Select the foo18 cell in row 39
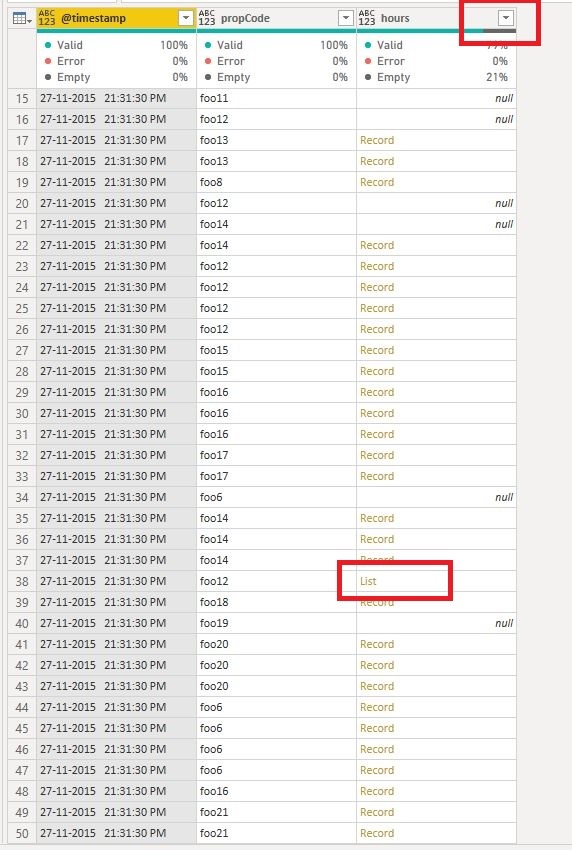 276,602
